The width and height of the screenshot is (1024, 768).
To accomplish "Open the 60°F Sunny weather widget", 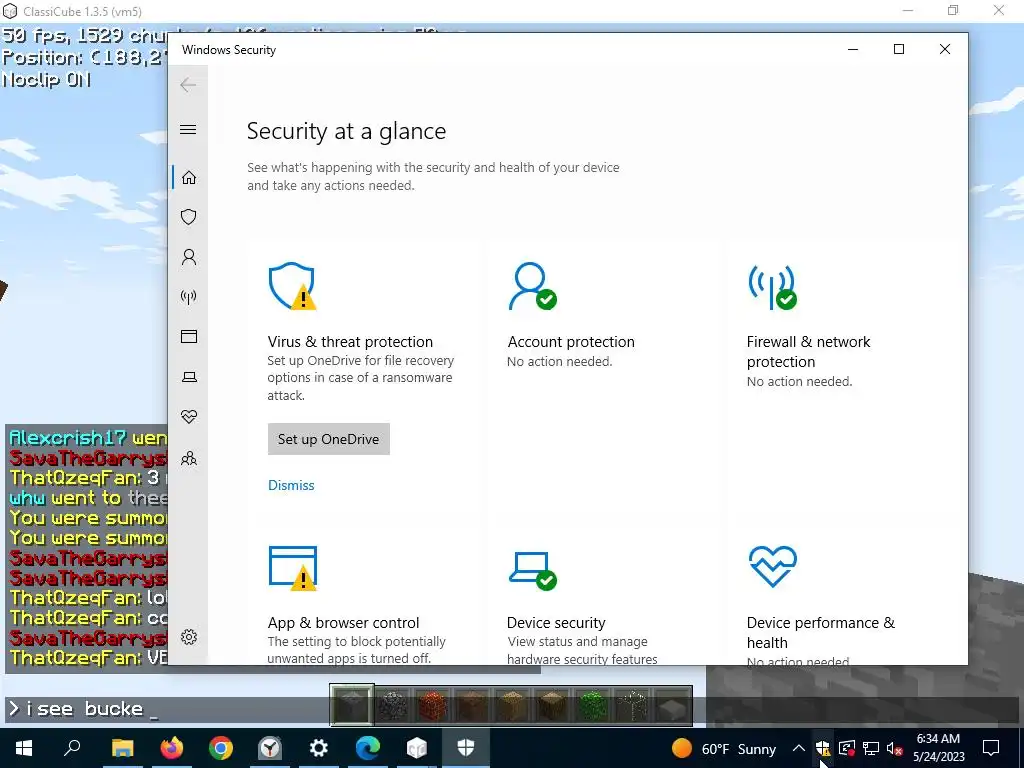I will (724, 748).
